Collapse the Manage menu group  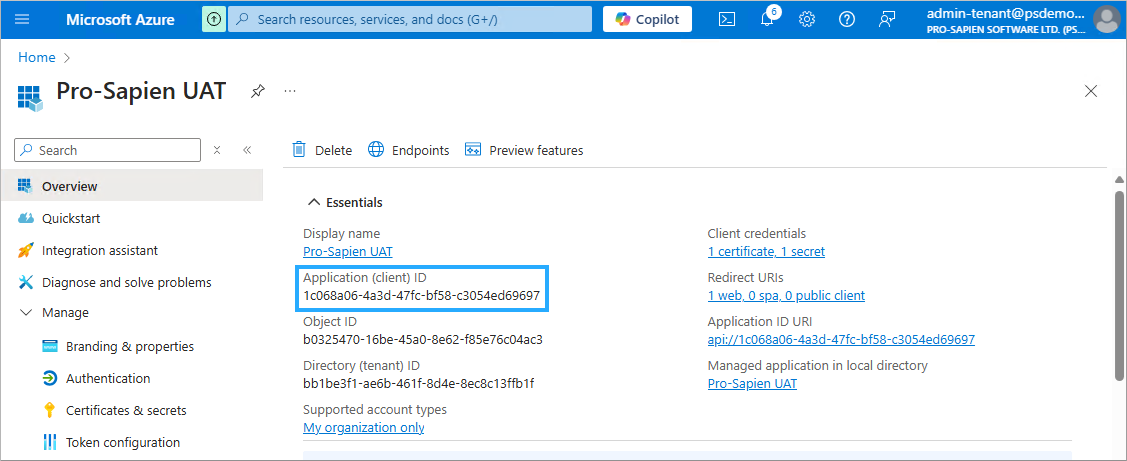(27, 313)
